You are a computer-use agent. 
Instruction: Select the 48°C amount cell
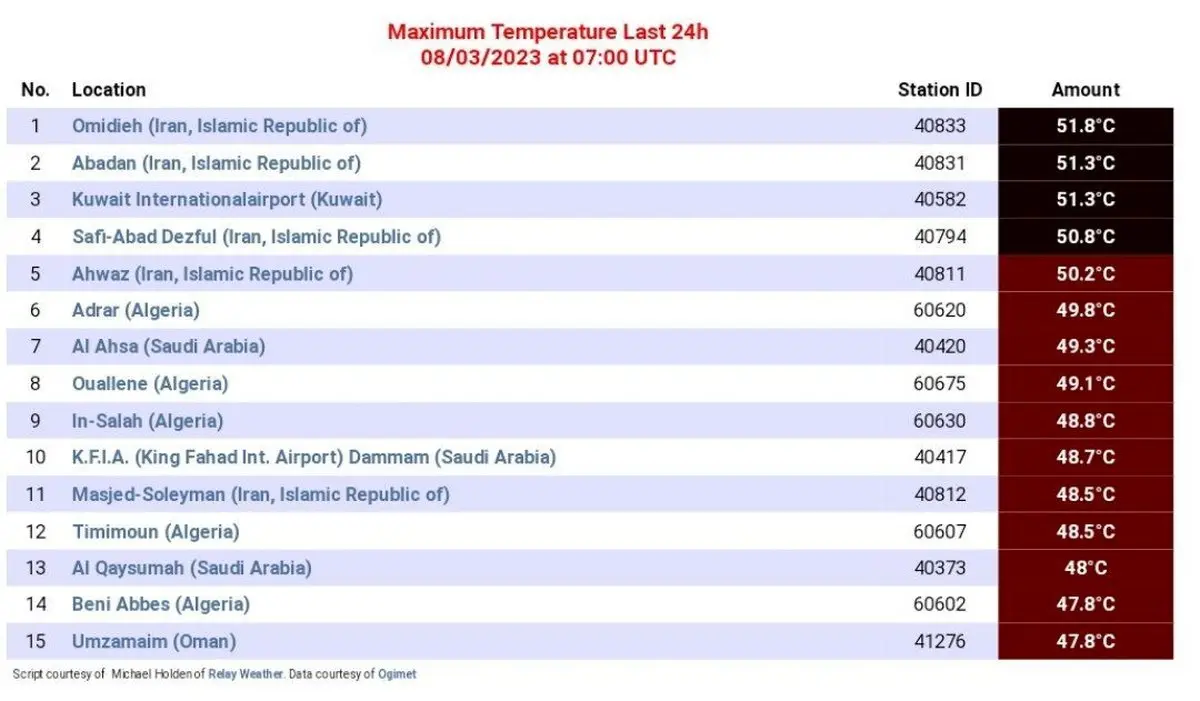point(1085,568)
